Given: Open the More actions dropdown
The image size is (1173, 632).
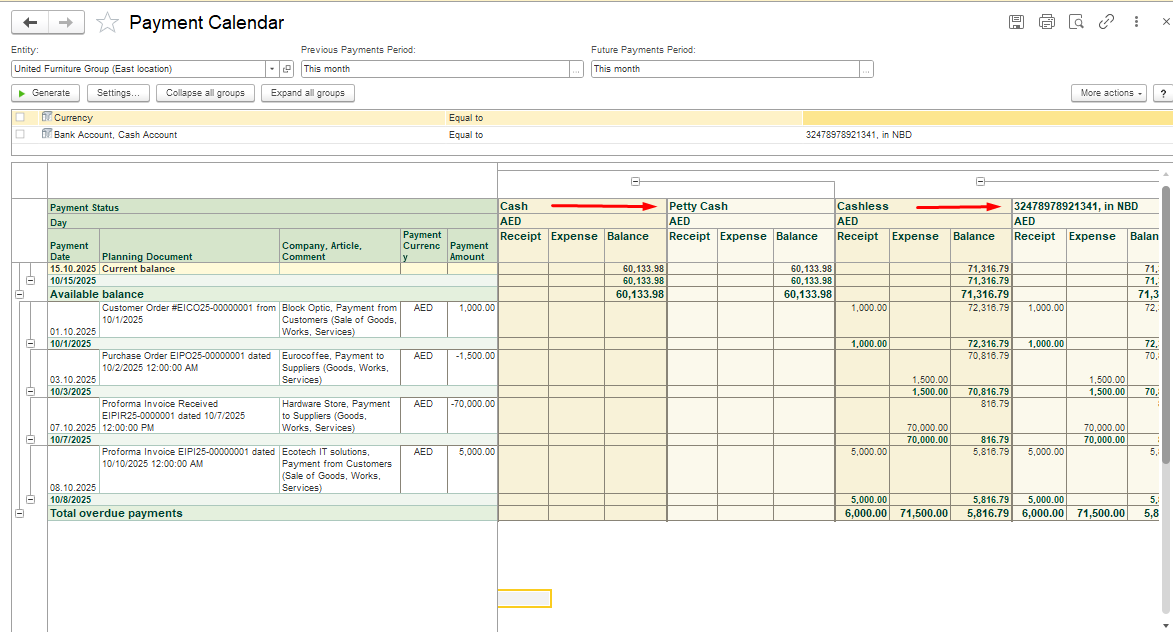Looking at the screenshot, I should 1108,93.
